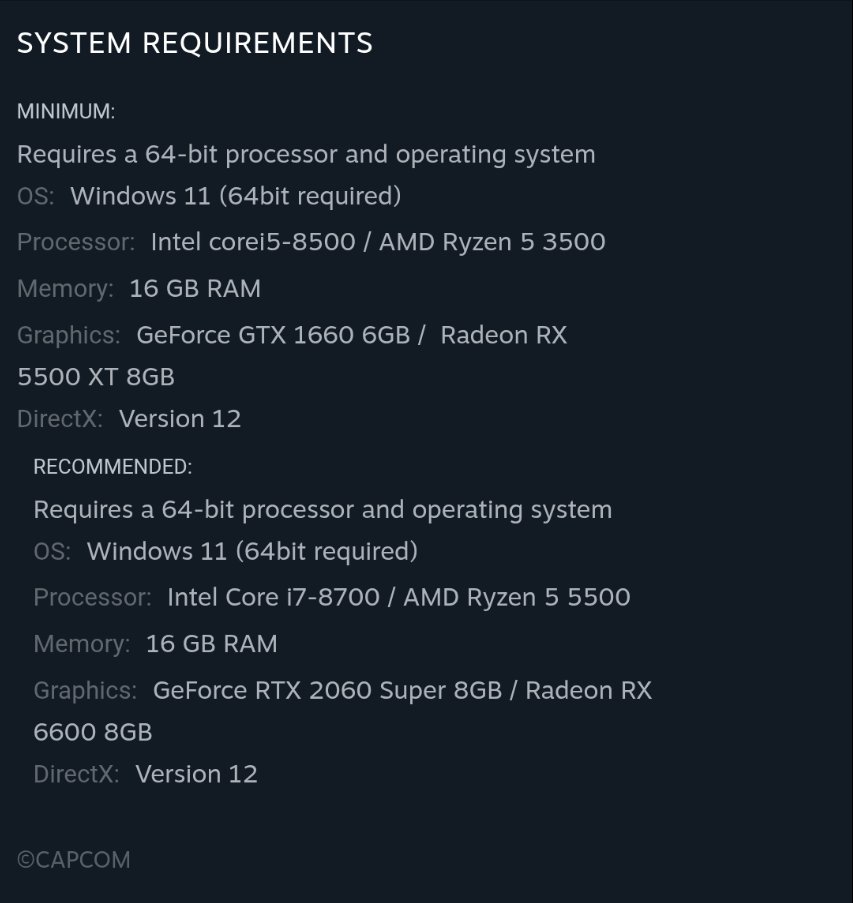The image size is (853, 903).
Task: Click the MINIMUM section label
Action: coord(66,112)
